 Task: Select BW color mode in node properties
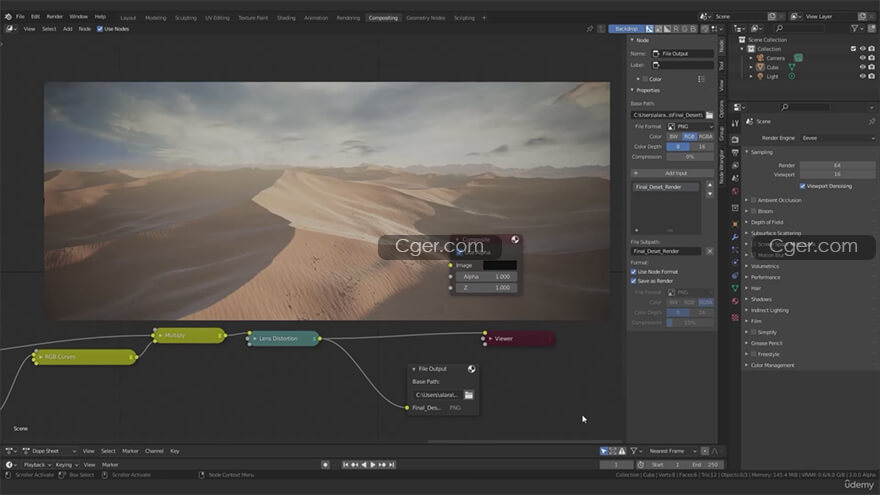point(673,136)
